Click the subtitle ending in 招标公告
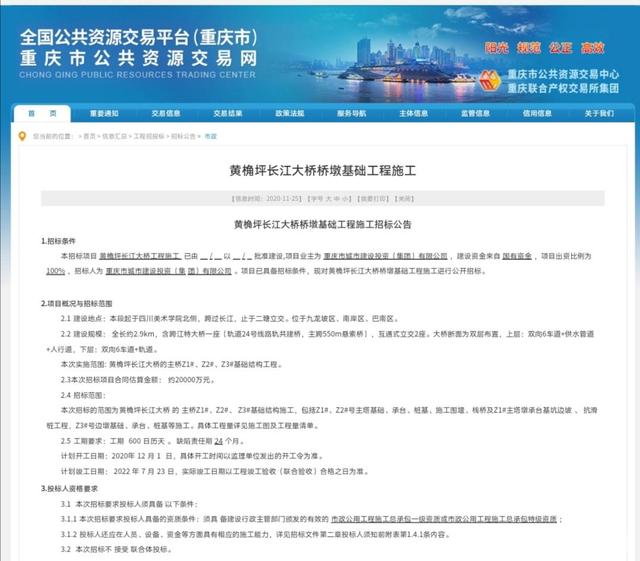This screenshot has height=561, width=640. pos(322,225)
